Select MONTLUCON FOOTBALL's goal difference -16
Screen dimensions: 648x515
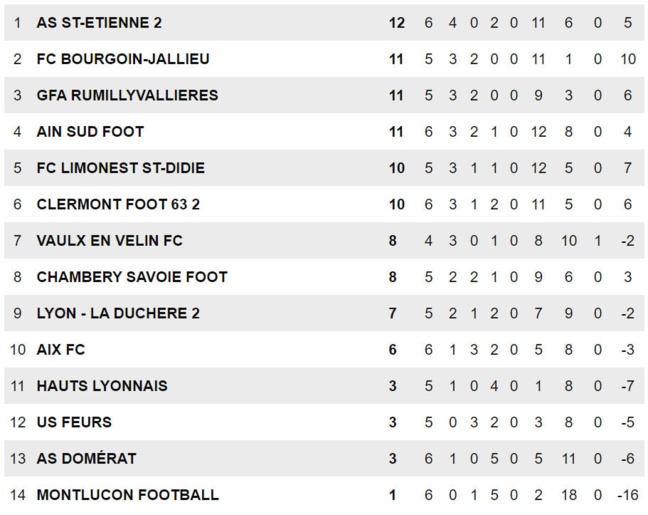628,495
